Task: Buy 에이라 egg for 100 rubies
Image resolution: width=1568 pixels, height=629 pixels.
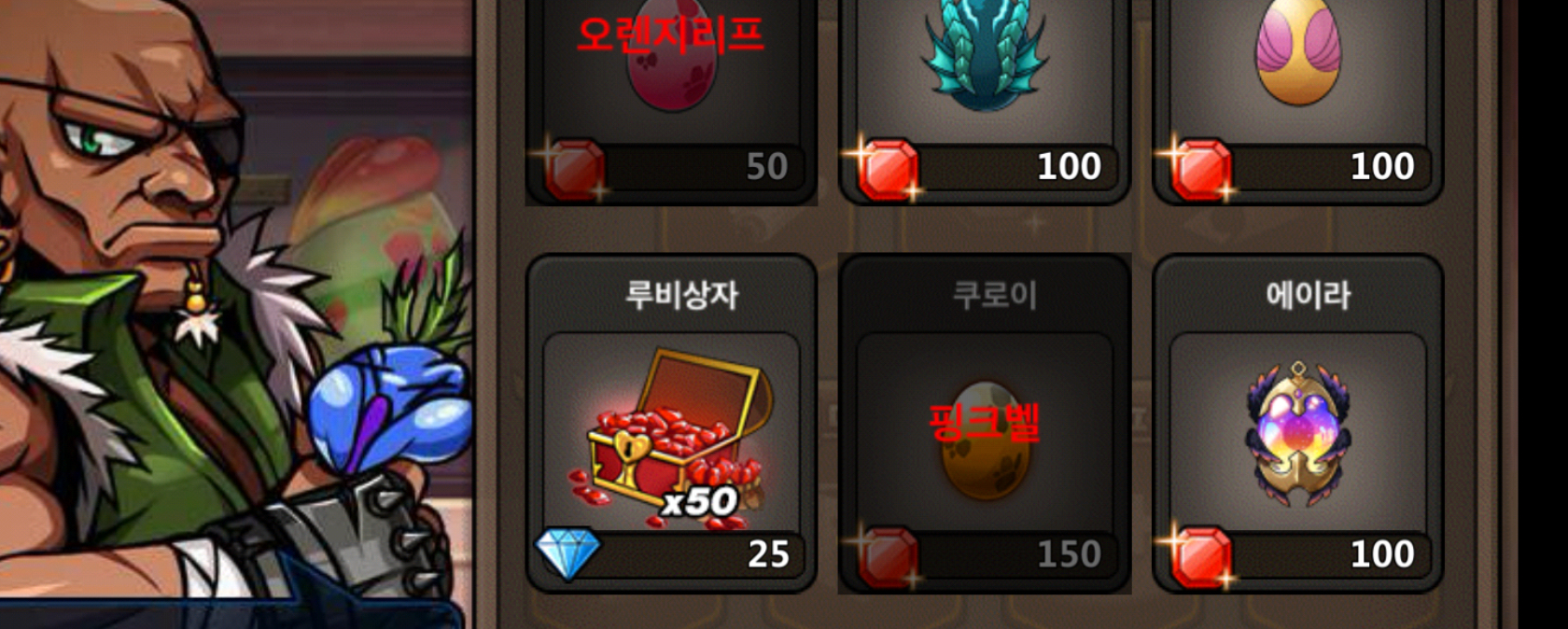Action: (x=1298, y=554)
